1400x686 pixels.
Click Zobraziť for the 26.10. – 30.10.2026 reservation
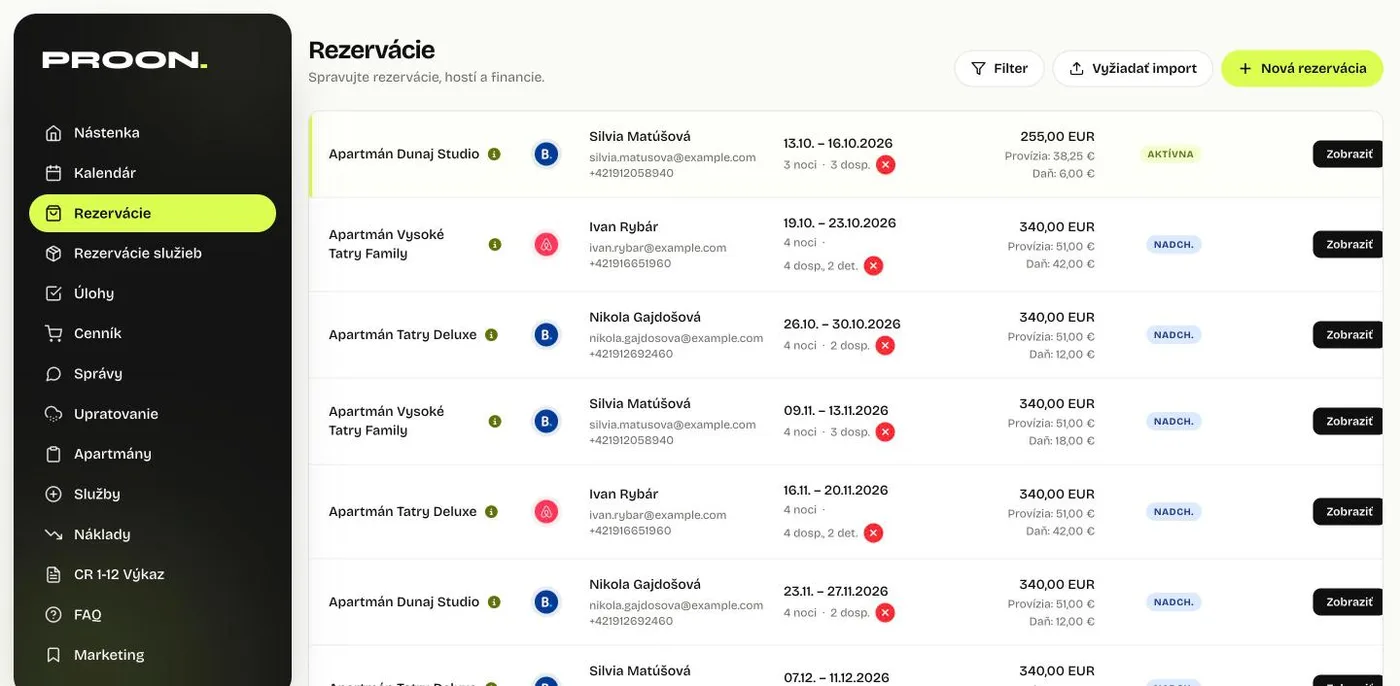pos(1349,334)
